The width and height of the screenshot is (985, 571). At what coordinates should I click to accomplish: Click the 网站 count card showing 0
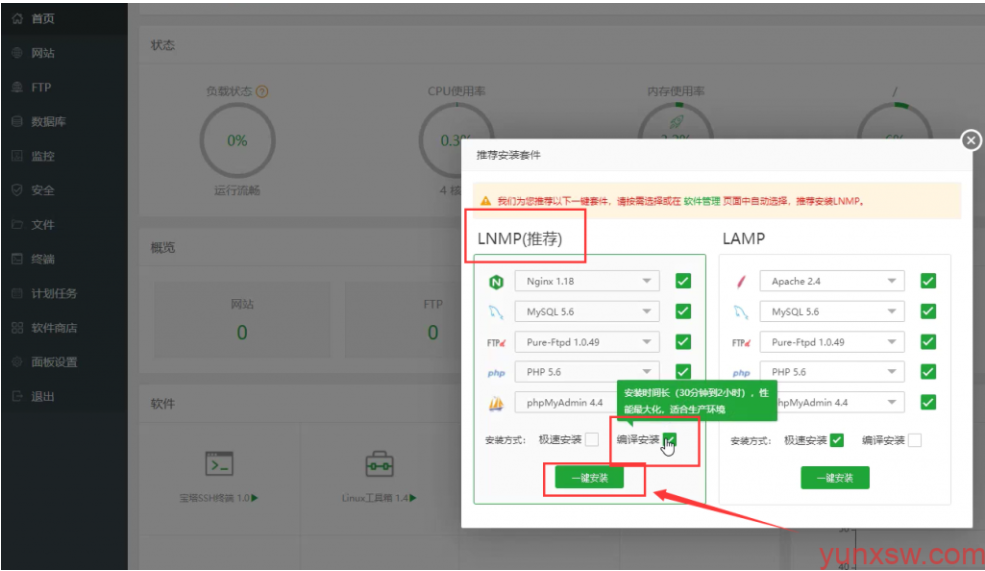click(x=242, y=320)
